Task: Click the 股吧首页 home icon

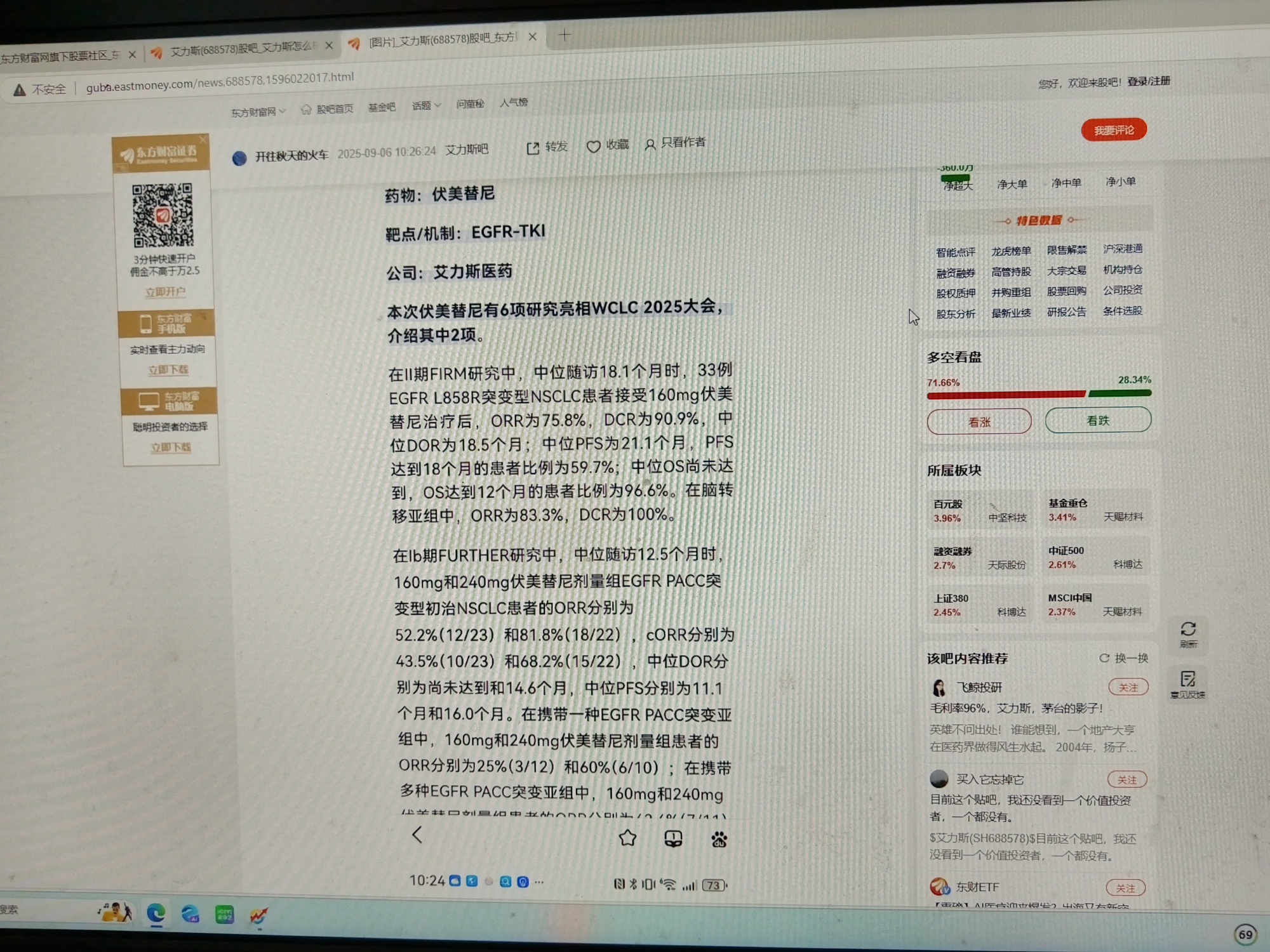Action: coord(306,110)
